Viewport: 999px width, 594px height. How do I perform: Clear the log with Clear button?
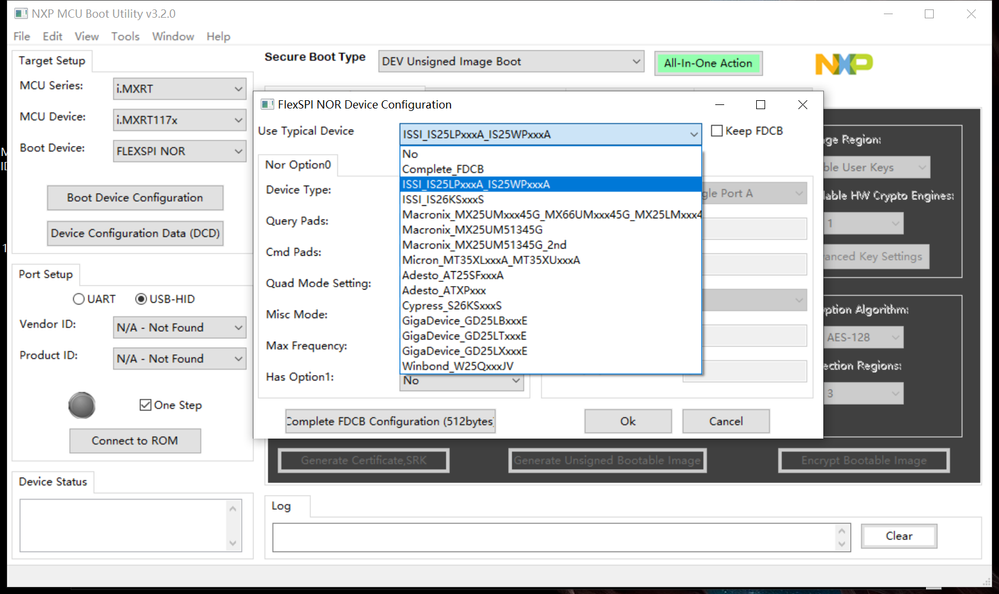[899, 536]
